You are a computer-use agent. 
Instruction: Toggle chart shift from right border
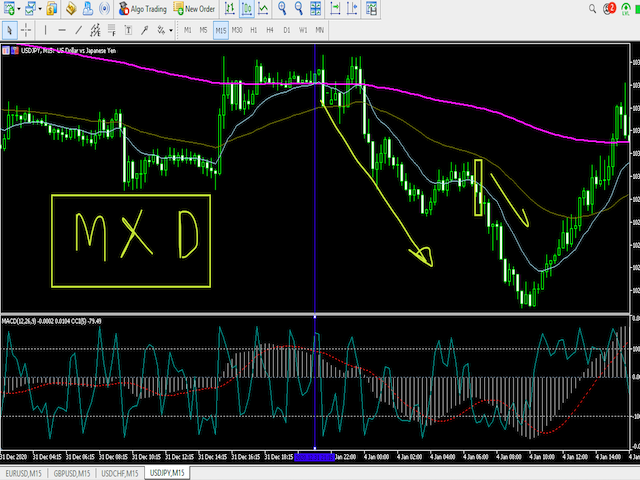coord(352,8)
